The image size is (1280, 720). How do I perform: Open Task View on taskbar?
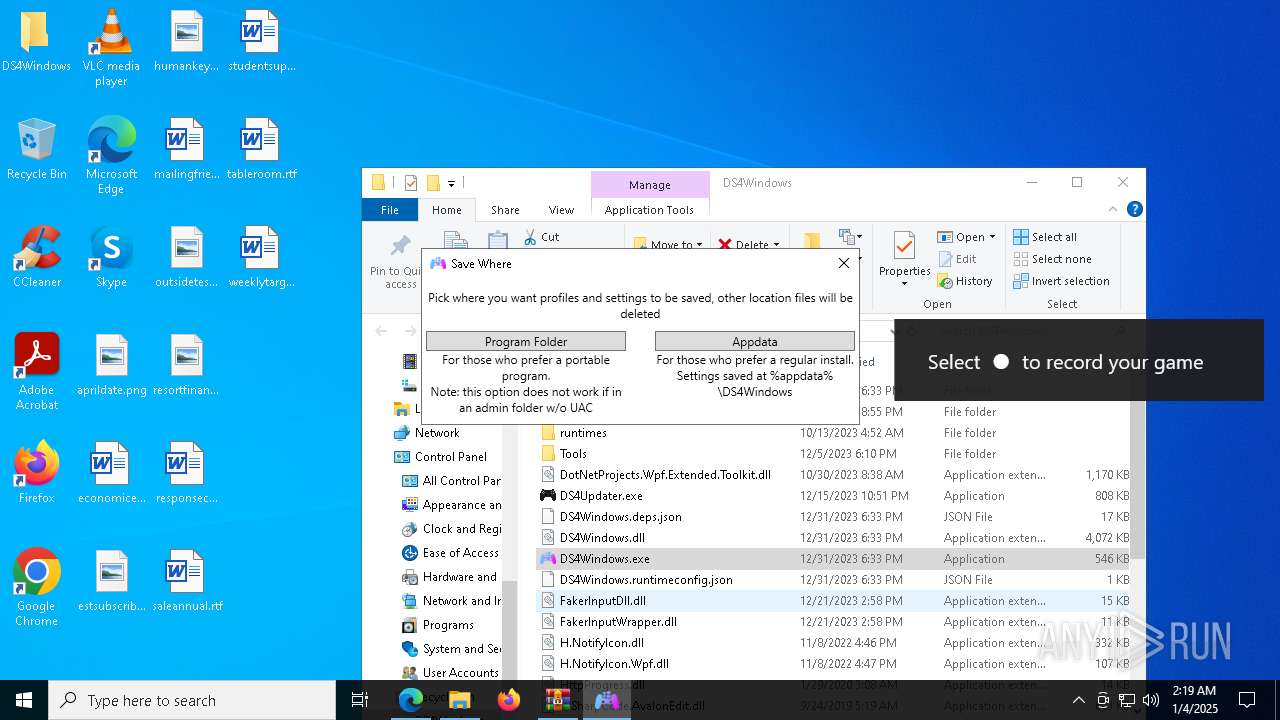(360, 700)
